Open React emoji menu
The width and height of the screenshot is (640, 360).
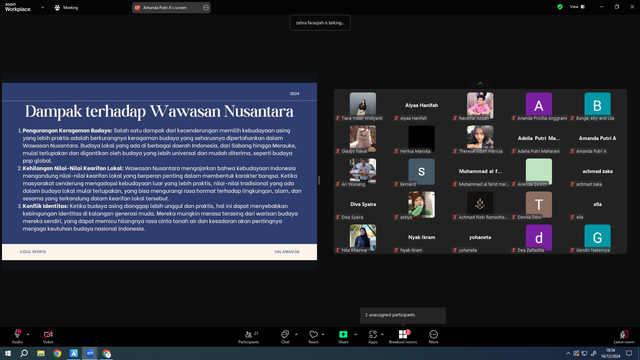coord(313,336)
